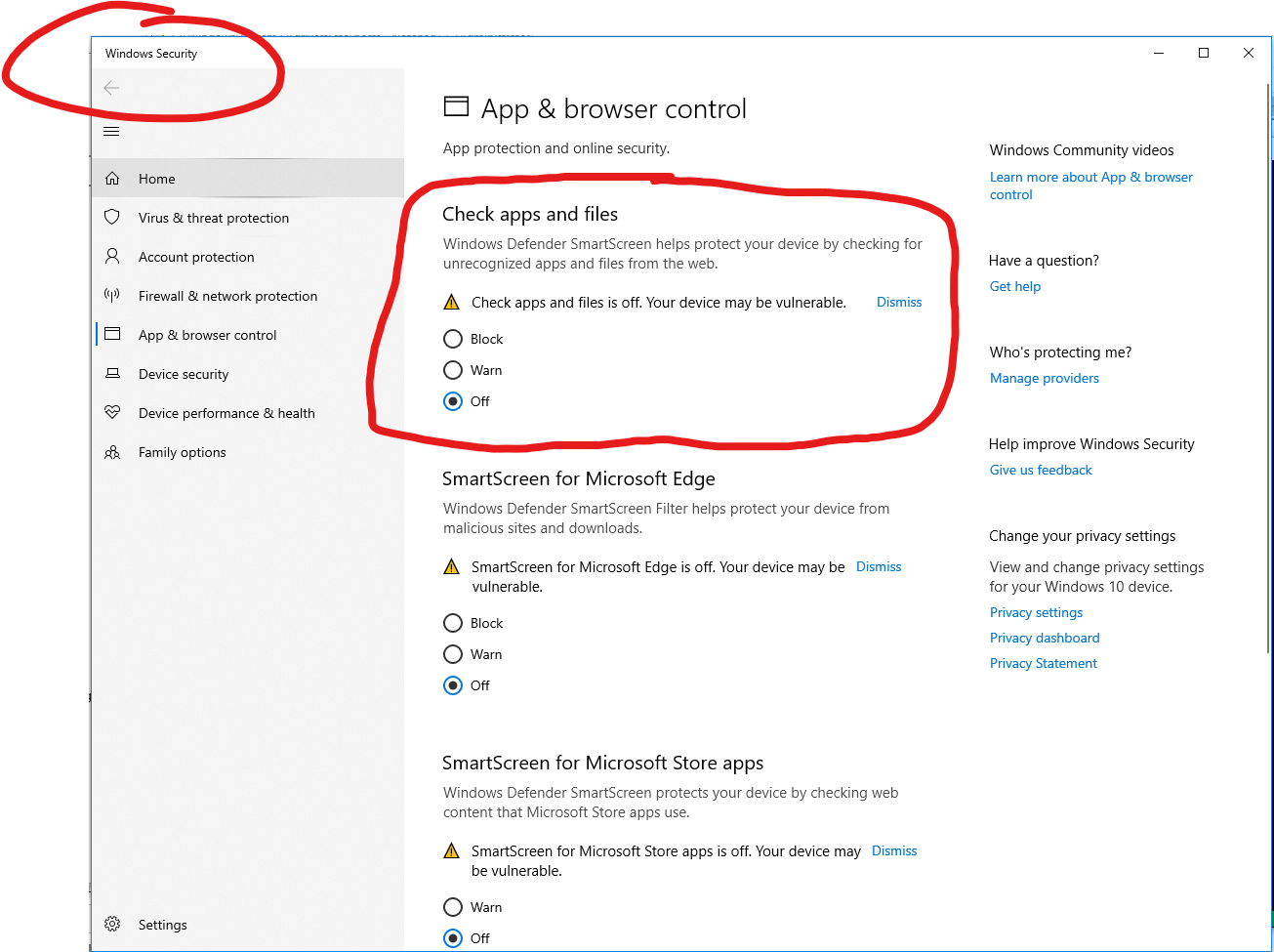Click the Windows Security title text
Viewport: 1274px width, 952px height.
[151, 54]
